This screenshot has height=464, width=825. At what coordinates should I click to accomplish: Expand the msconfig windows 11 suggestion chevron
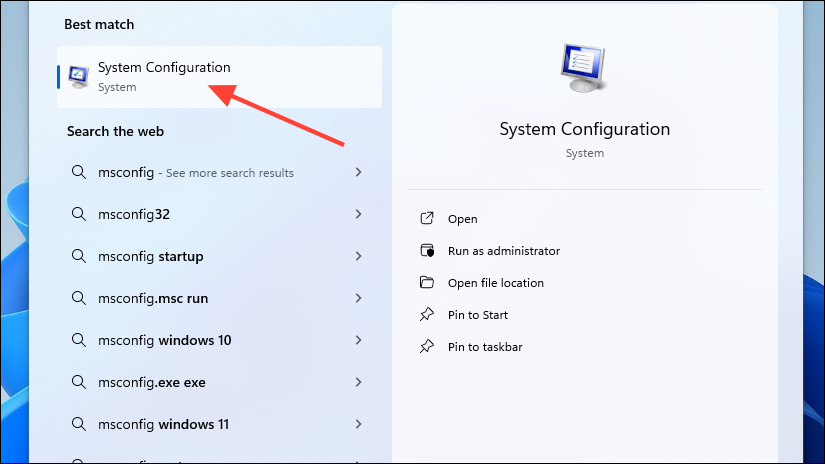coord(358,424)
